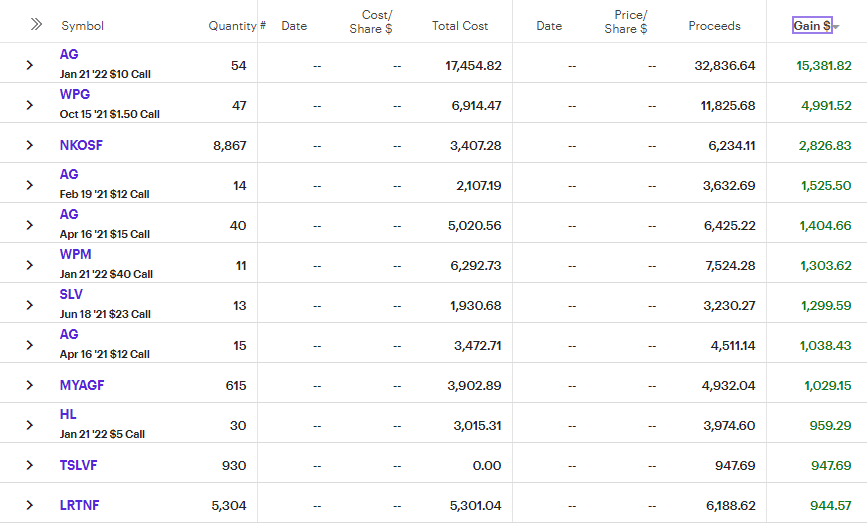Viewport: 867px width, 523px height.
Task: Sort by the Quantity # column header
Action: [x=236, y=25]
